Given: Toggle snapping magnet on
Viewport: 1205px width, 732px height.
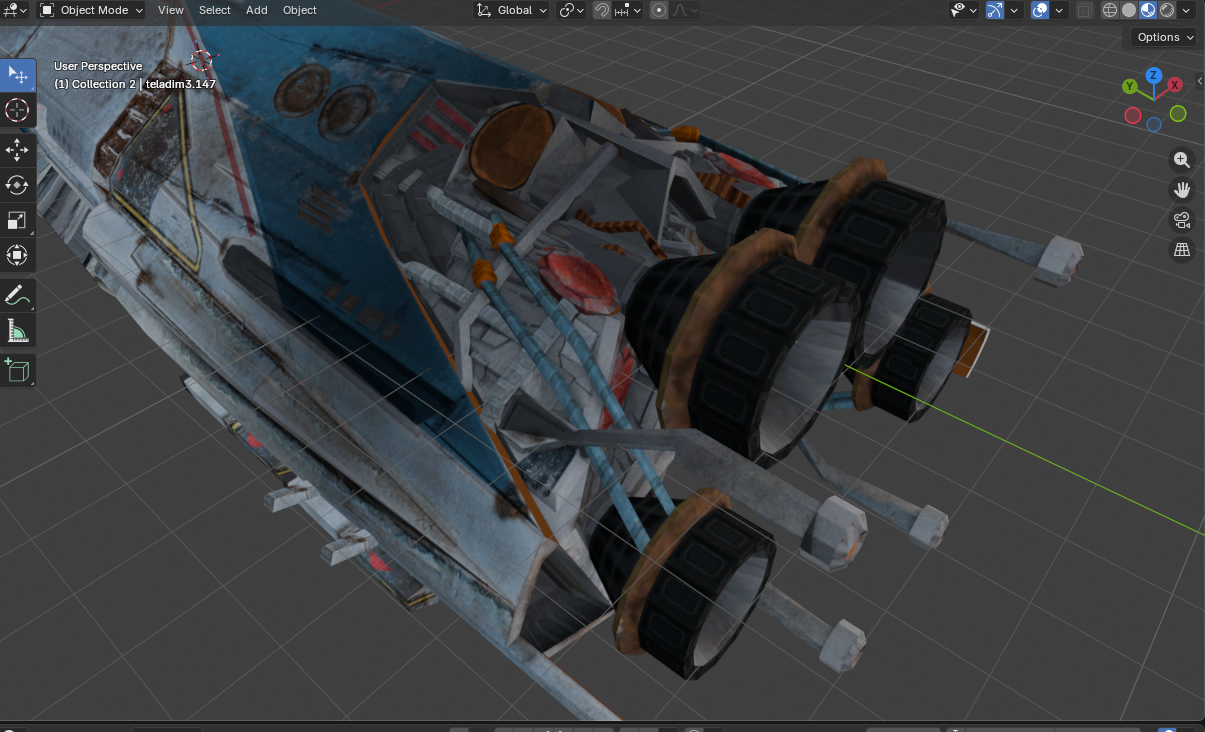Looking at the screenshot, I should (602, 10).
